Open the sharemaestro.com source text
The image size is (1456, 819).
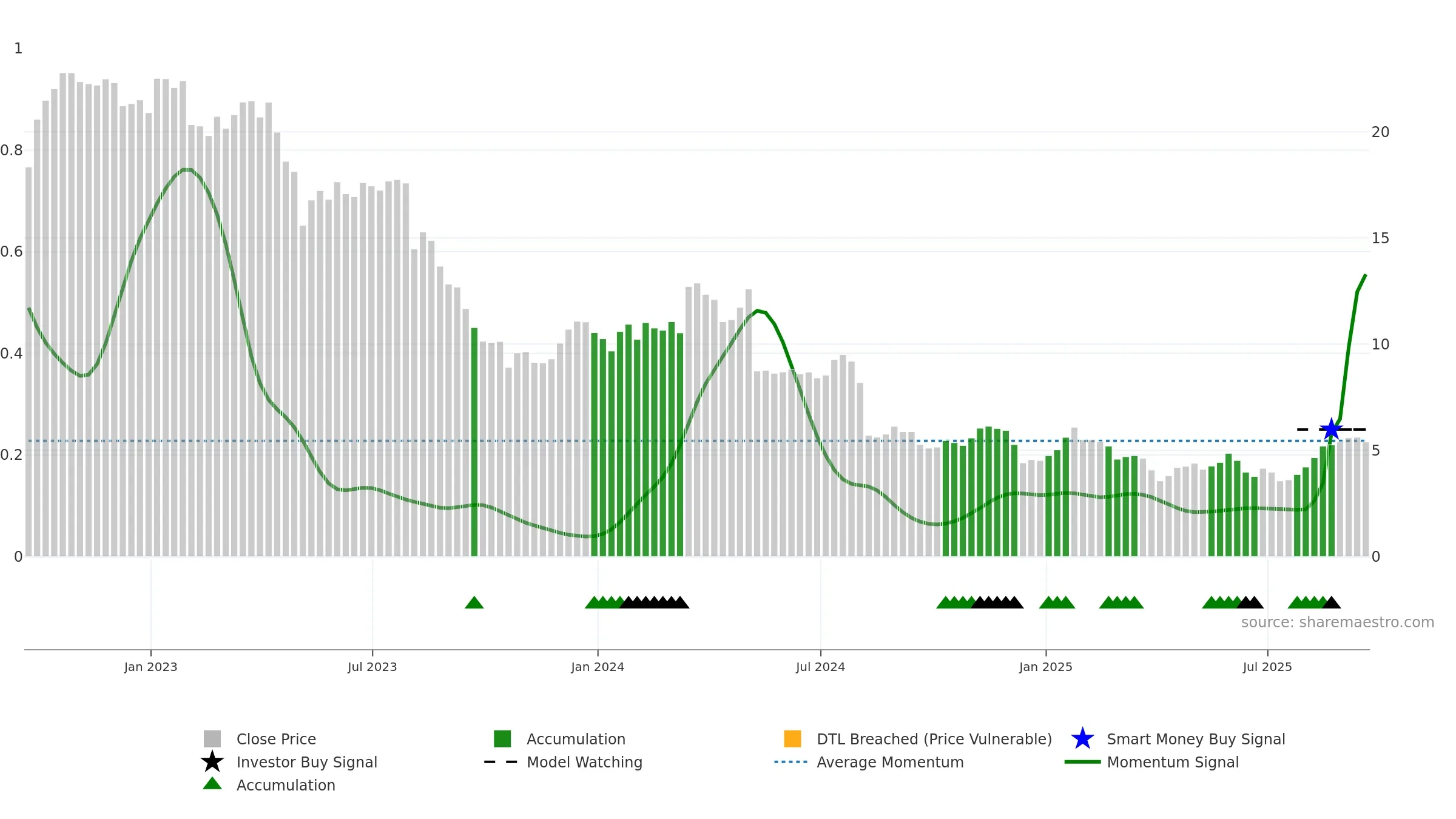tap(1338, 622)
